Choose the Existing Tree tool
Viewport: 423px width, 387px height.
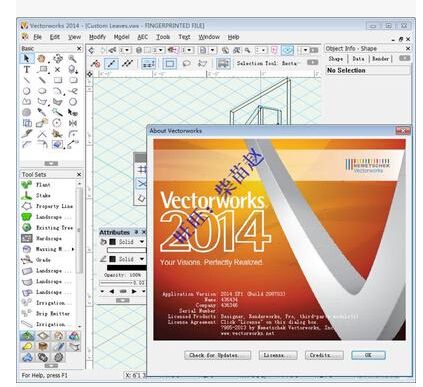pos(47,227)
